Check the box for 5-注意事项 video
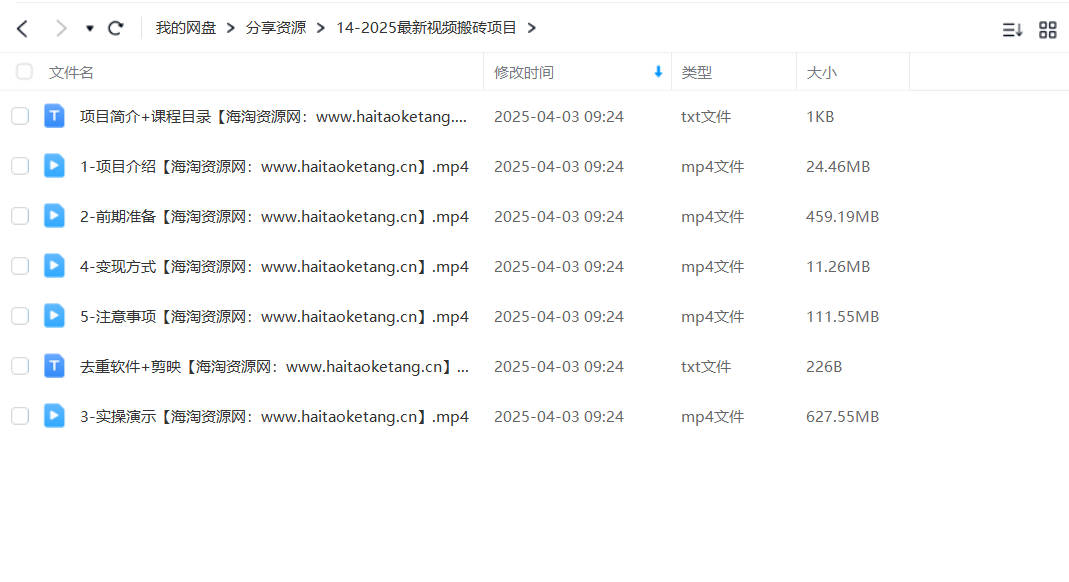The height and width of the screenshot is (582, 1069). 20,316
